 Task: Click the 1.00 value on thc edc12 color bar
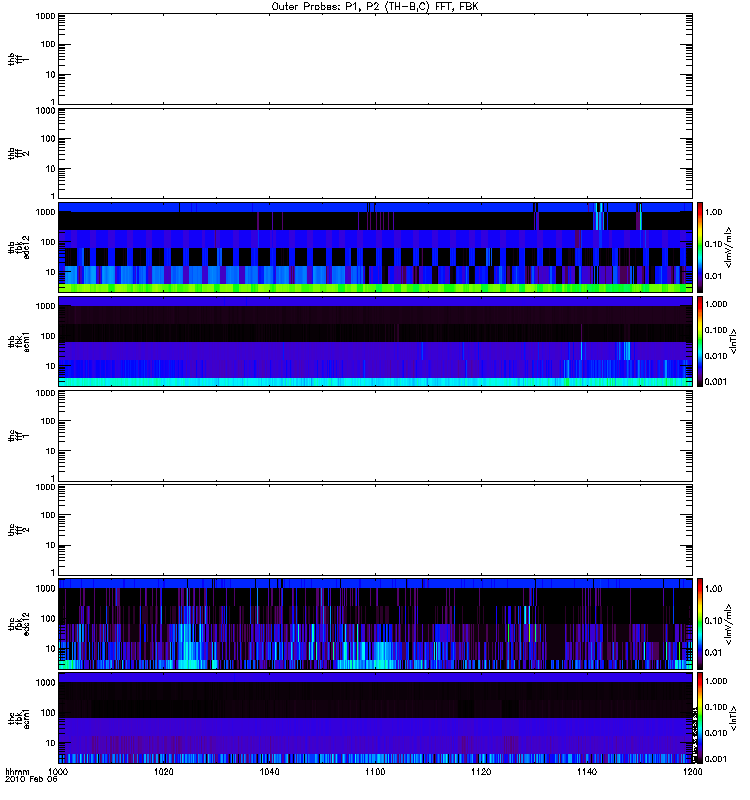(x=713, y=589)
